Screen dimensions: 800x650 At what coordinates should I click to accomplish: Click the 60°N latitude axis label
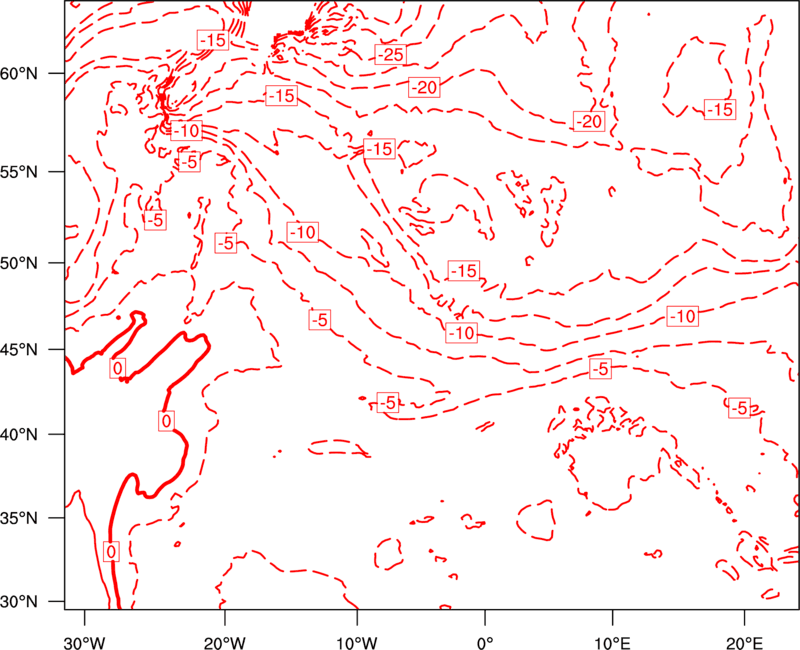tap(19, 74)
